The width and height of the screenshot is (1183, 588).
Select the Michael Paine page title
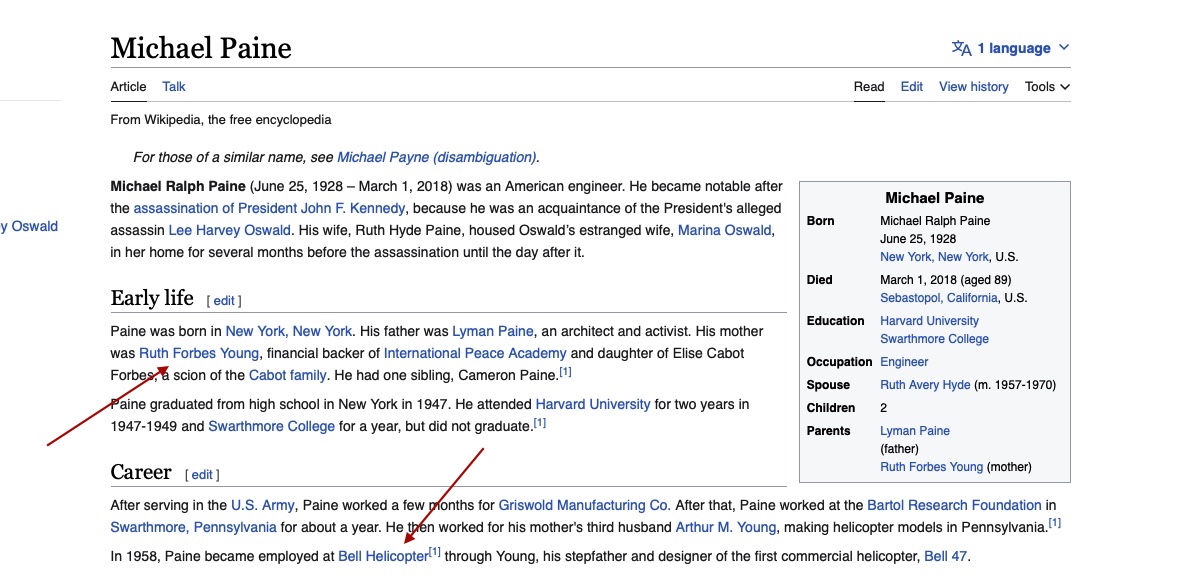[201, 48]
